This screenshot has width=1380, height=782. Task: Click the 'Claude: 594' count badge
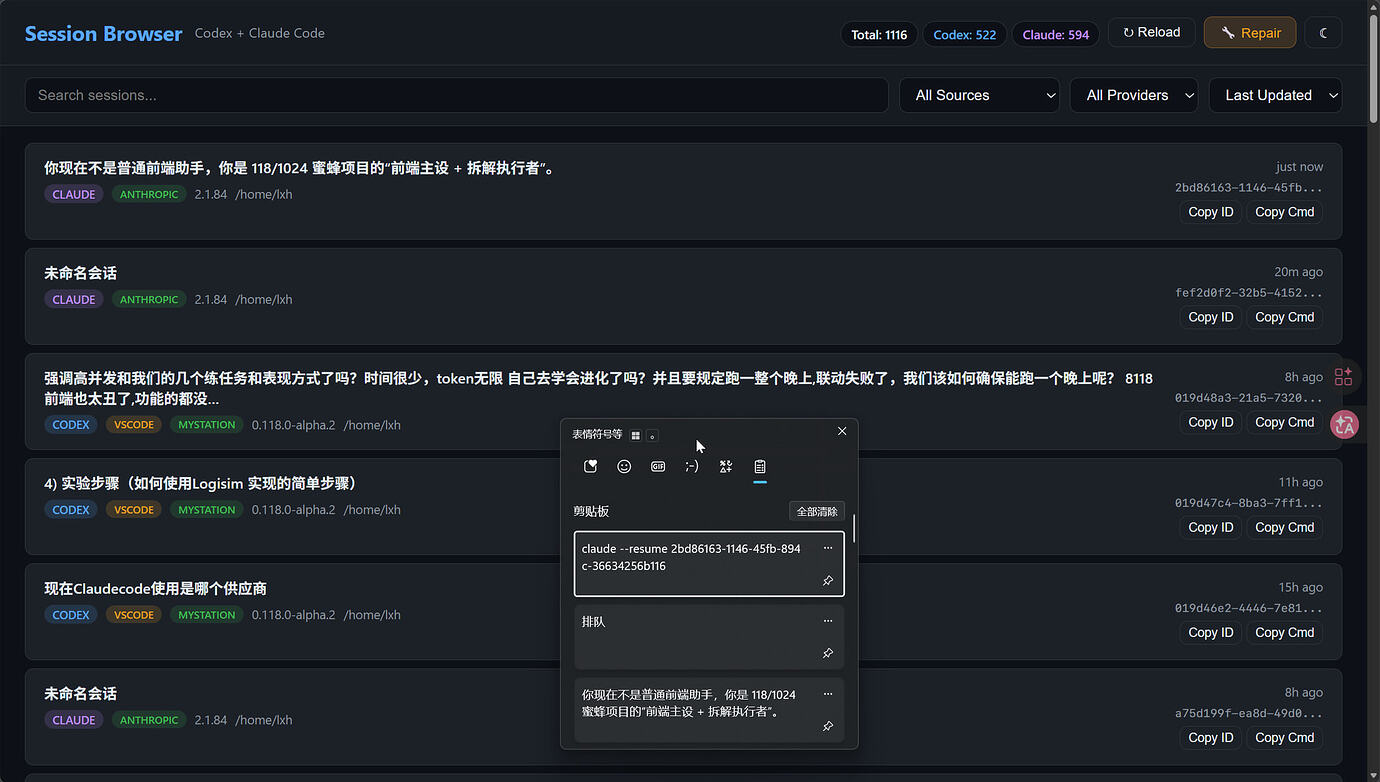click(x=1056, y=34)
